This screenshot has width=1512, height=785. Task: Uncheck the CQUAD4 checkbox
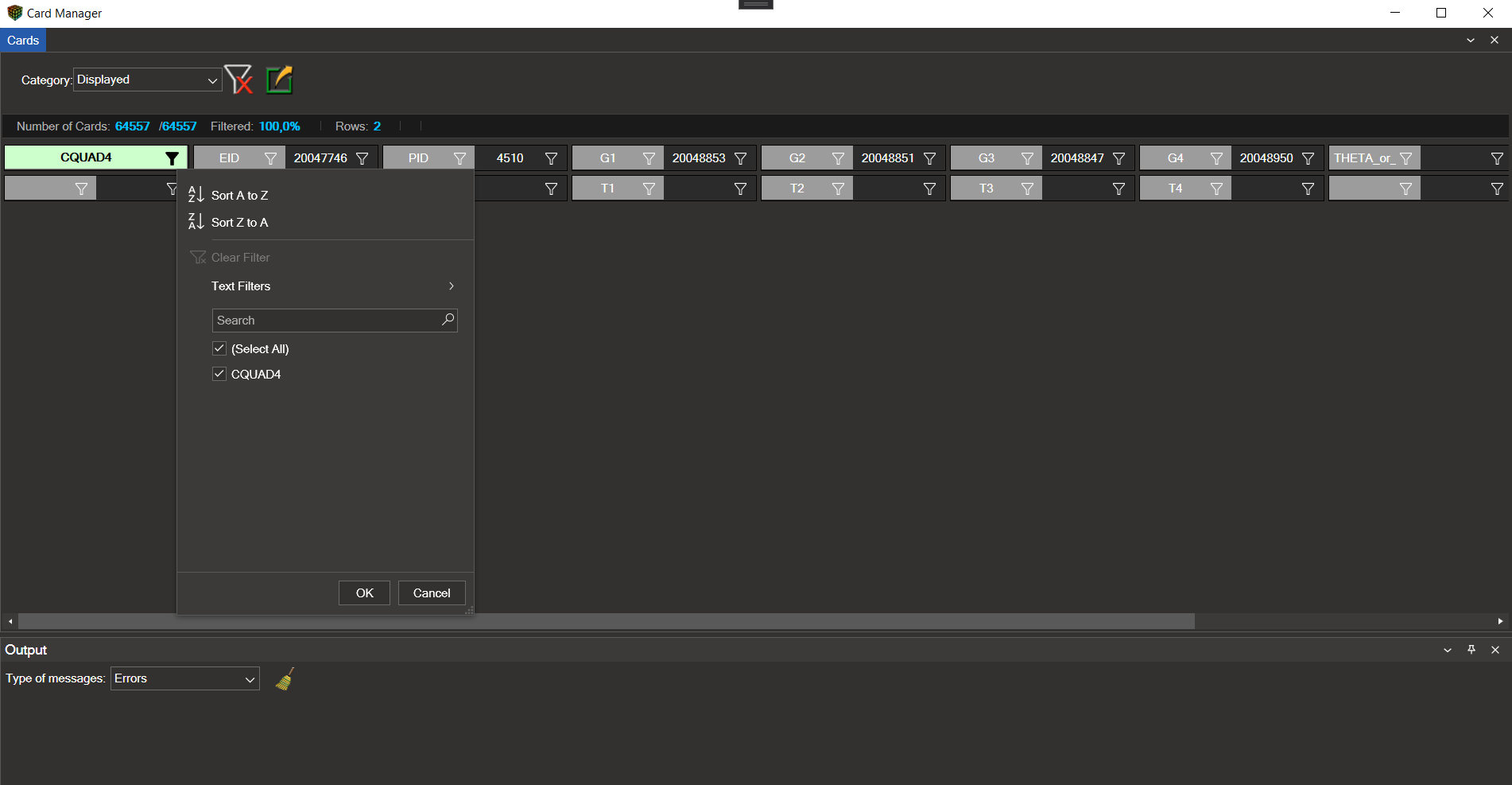(x=219, y=374)
